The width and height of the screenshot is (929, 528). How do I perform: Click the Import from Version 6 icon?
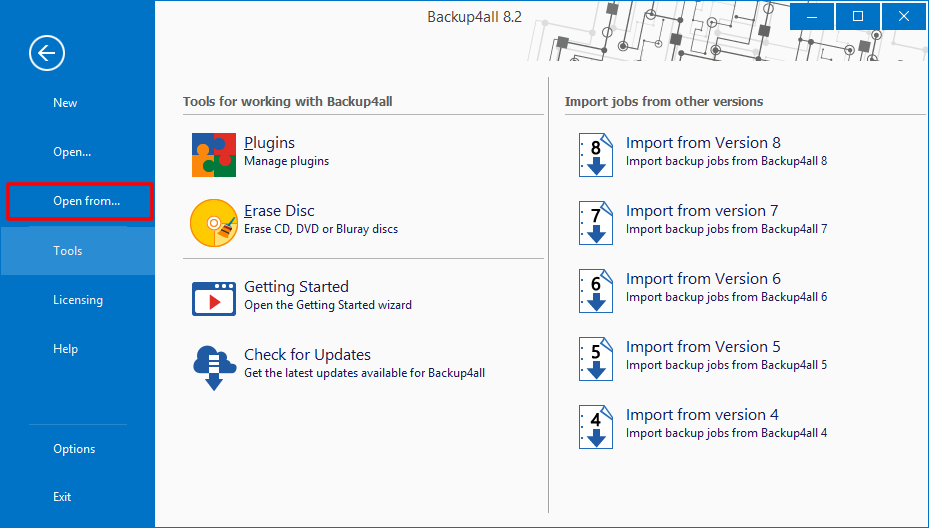point(596,290)
